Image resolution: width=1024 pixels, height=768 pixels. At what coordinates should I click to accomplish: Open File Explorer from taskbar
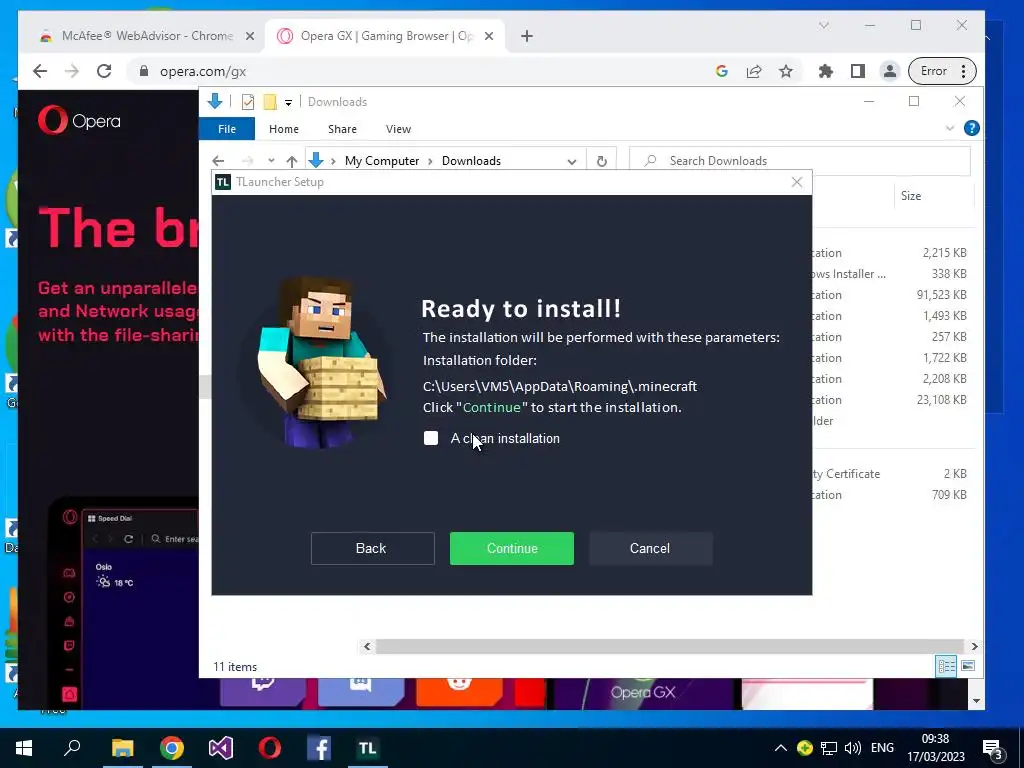point(122,748)
